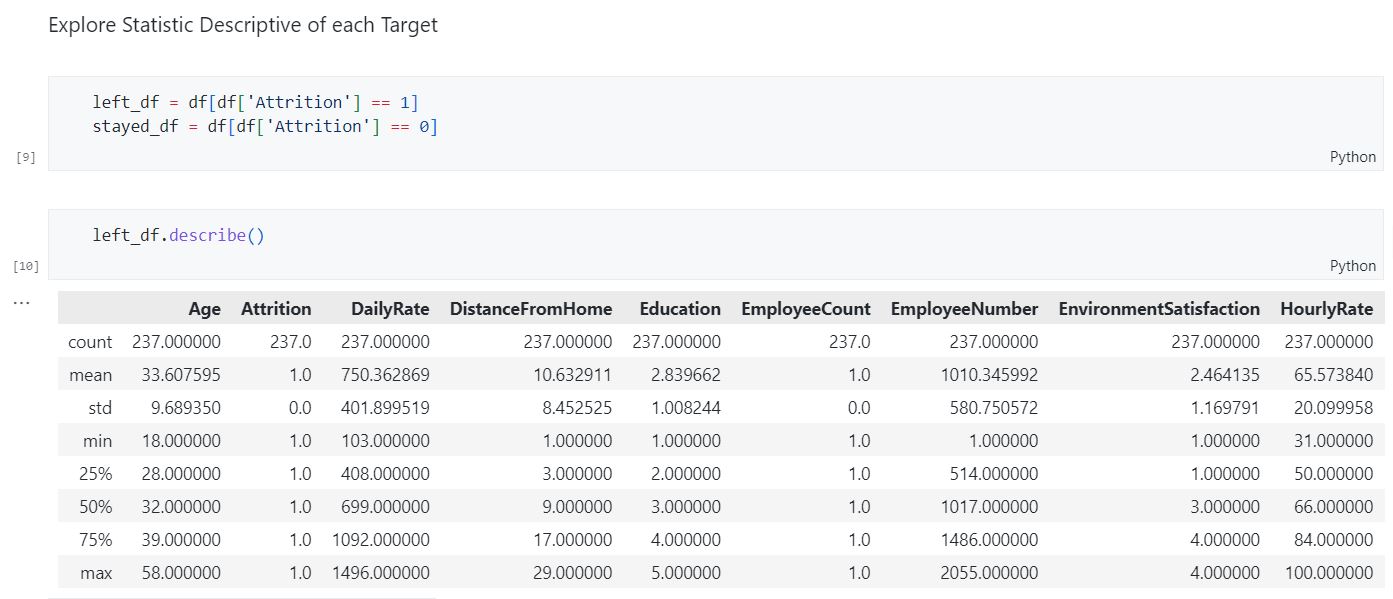The width and height of the screenshot is (1393, 599).
Task: Click EmployeeNumber max value 2055.000000
Action: (x=990, y=573)
